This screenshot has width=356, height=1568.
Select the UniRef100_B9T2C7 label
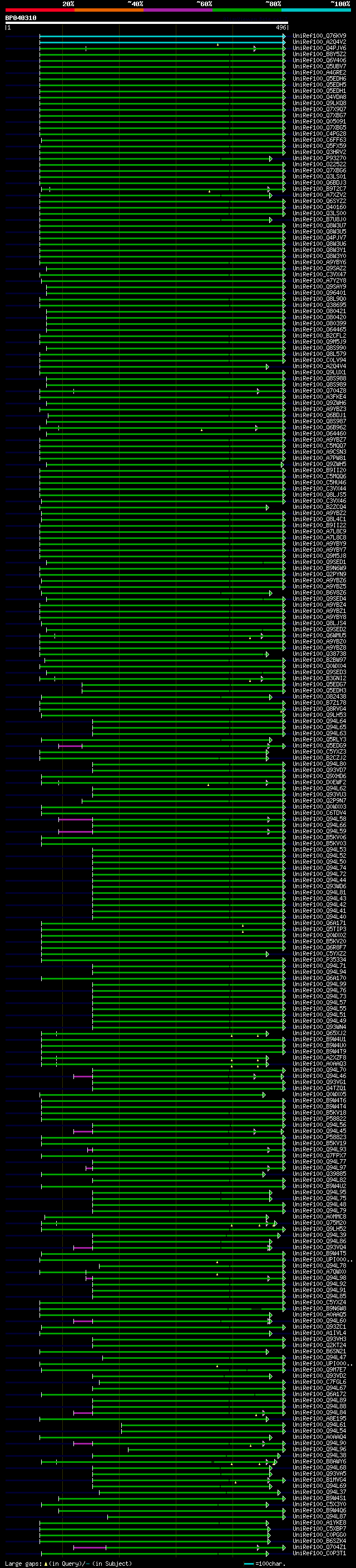pyautogui.click(x=319, y=189)
